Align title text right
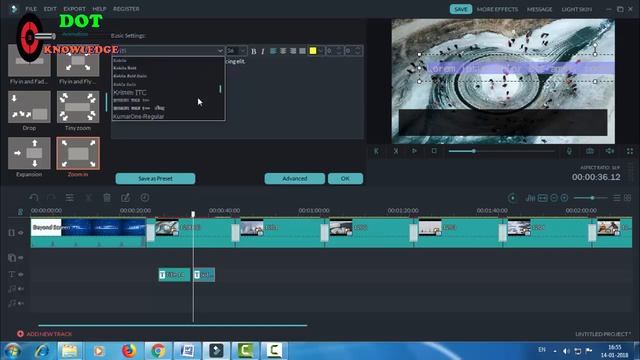This screenshot has height=360, width=640. pos(293,51)
